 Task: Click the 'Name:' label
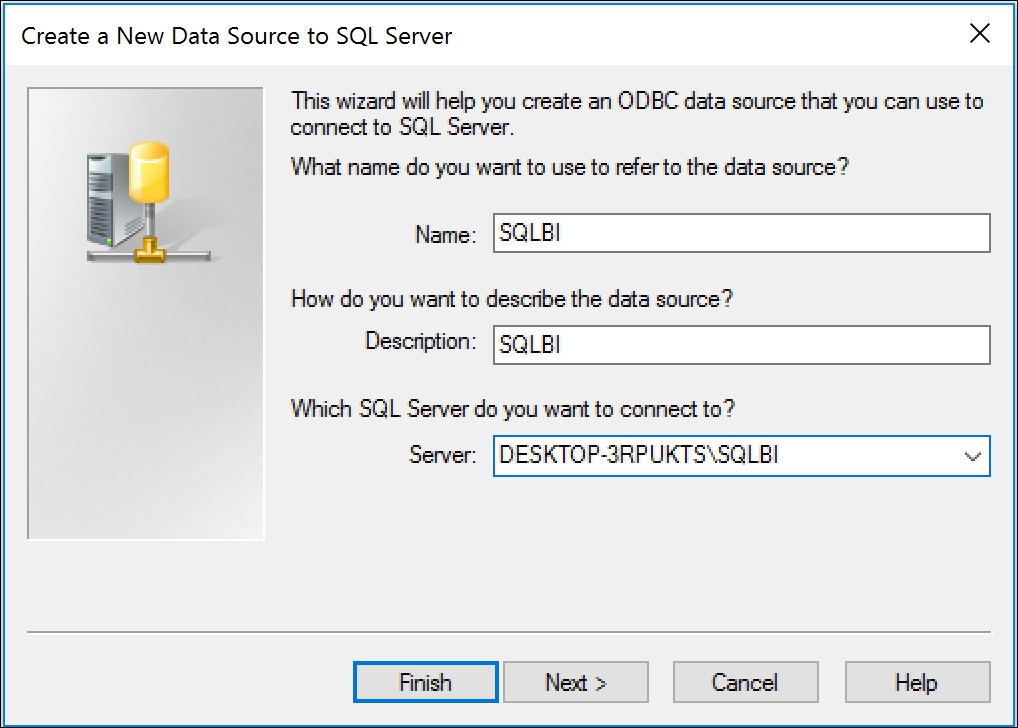point(445,234)
